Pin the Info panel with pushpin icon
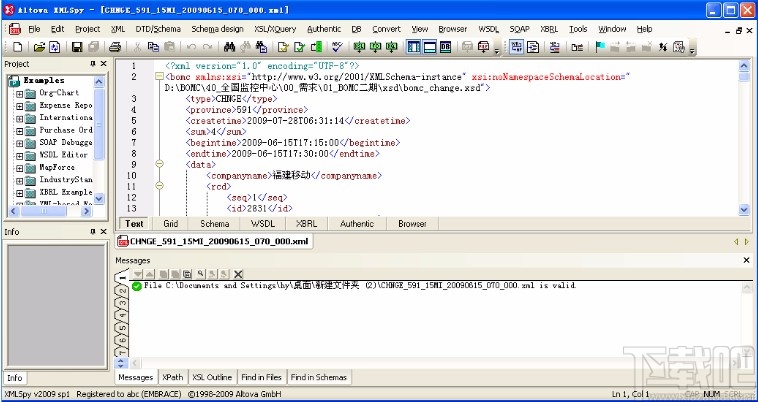 [93, 232]
